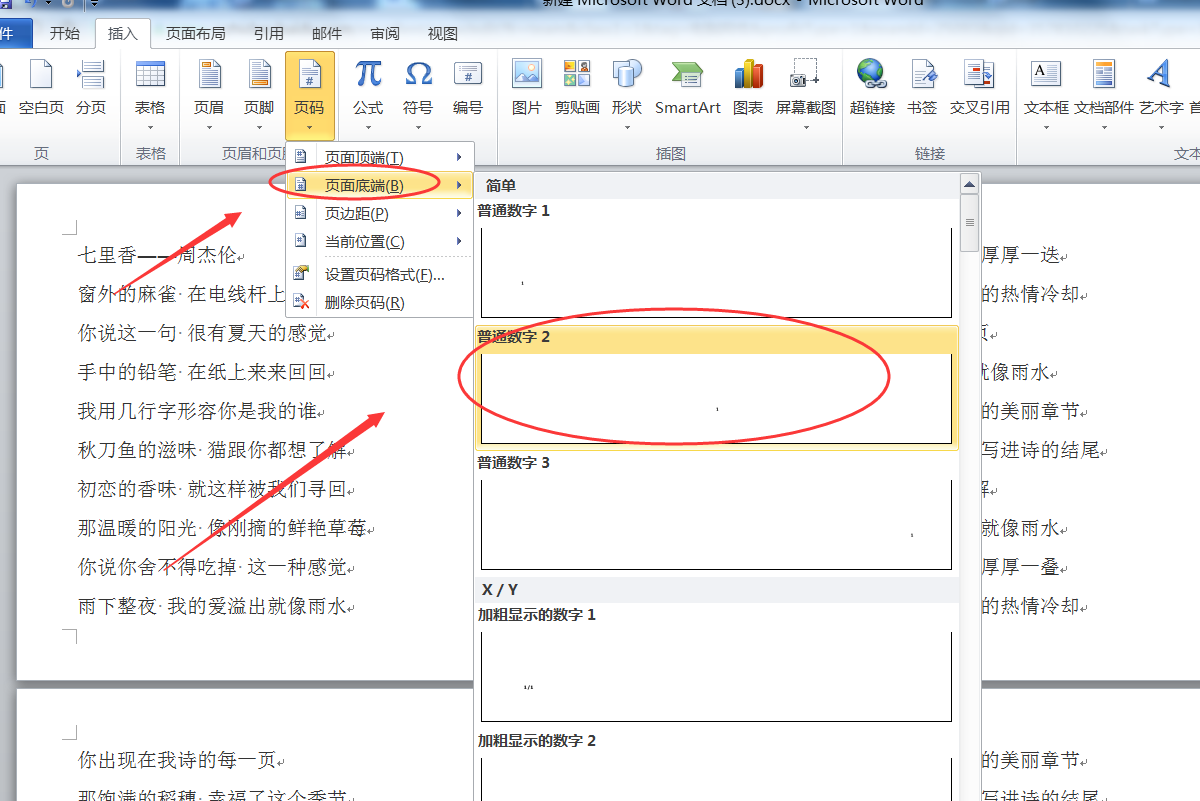Viewport: 1200px width, 801px height.
Task: Click gallery scrollbar up arrow
Action: coord(968,185)
